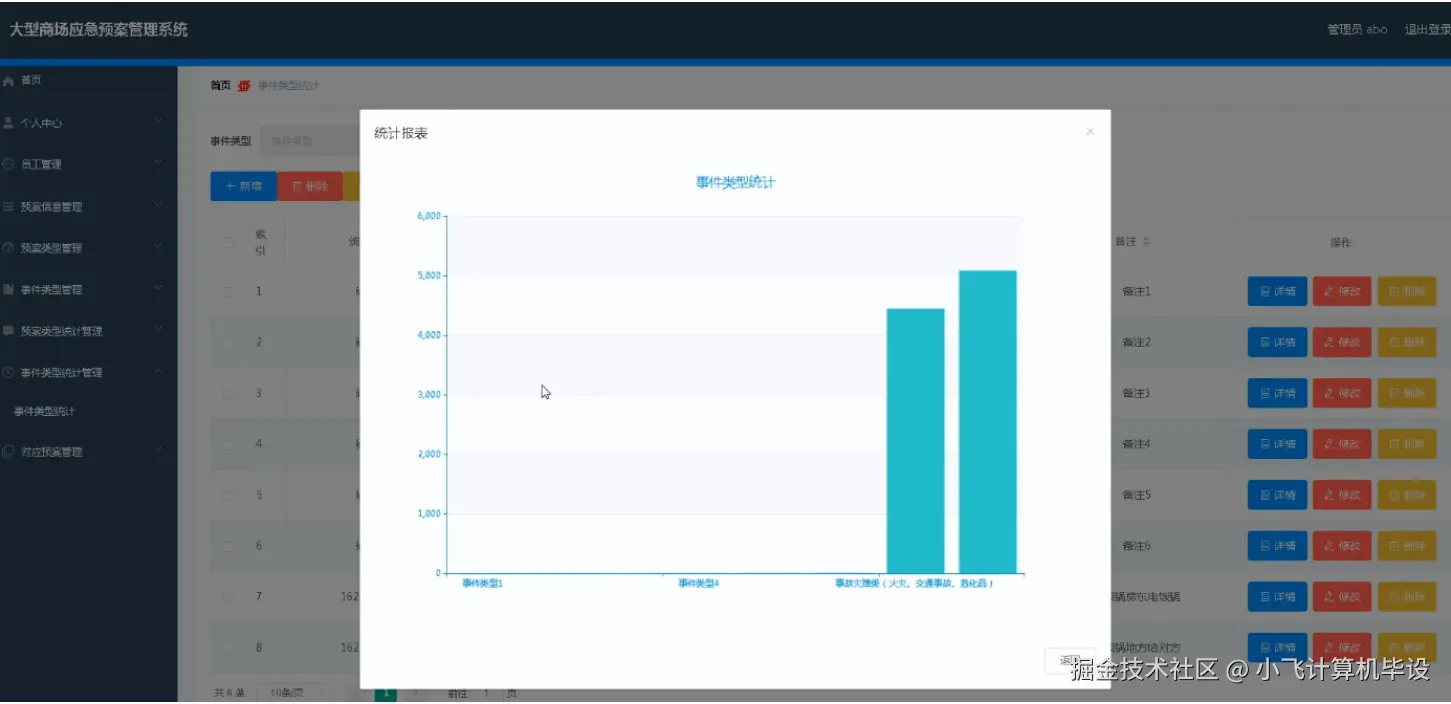The height and width of the screenshot is (704, 1451).
Task: Open the 10条/页 page size dropdown
Action: [x=294, y=692]
